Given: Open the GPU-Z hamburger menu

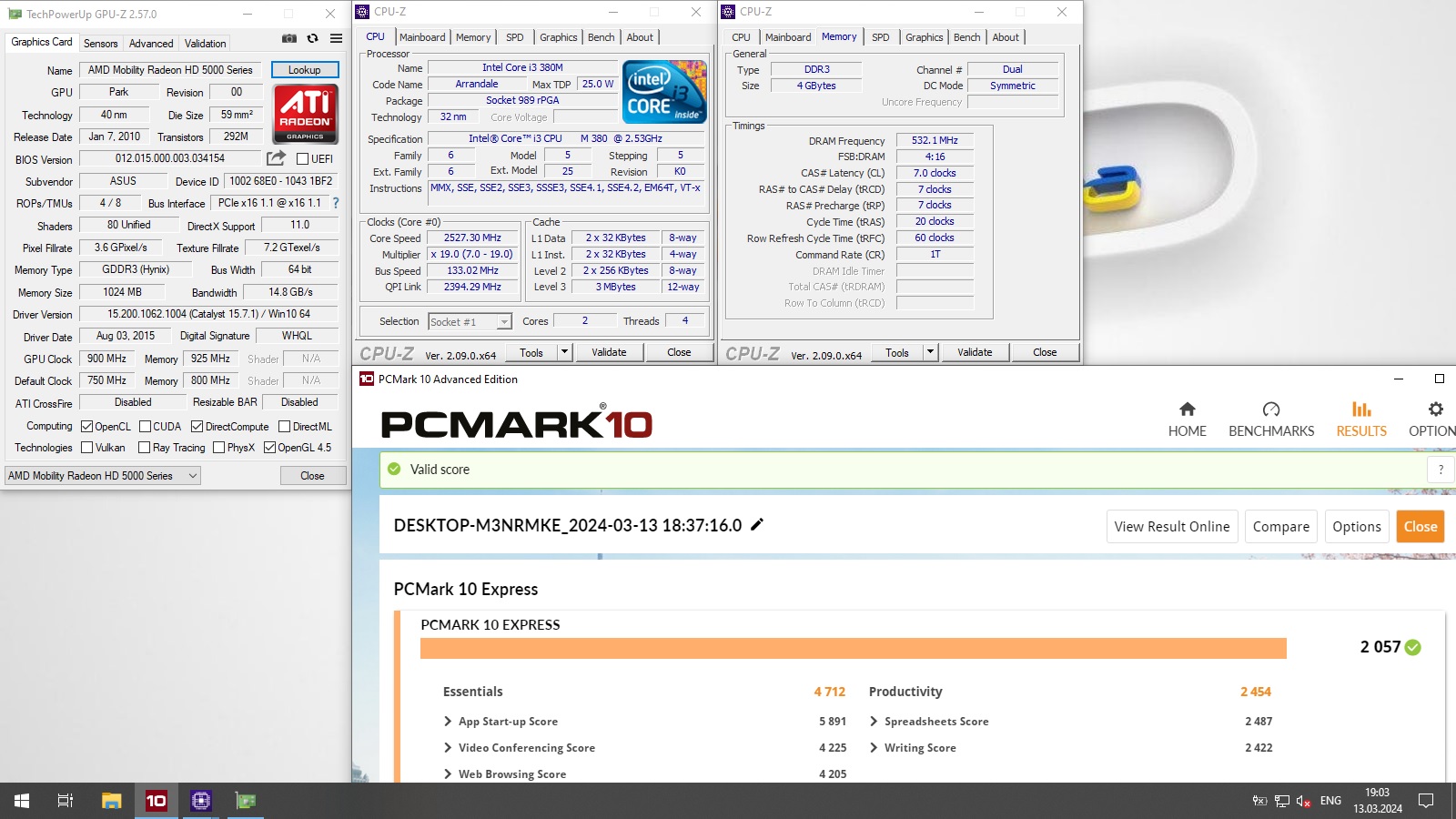Looking at the screenshot, I should coord(336,38).
